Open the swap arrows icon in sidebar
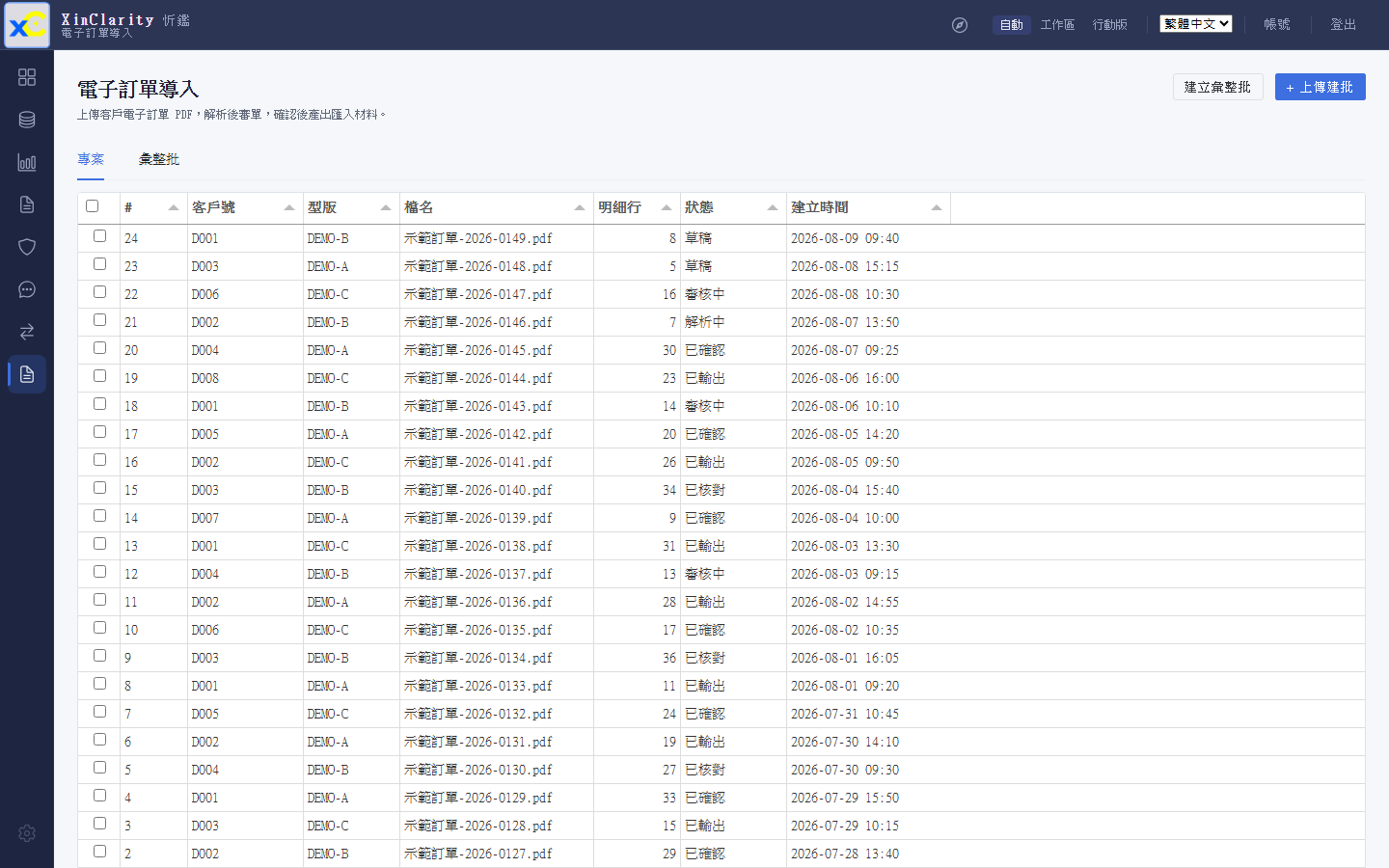The height and width of the screenshot is (868, 1389). click(x=27, y=332)
